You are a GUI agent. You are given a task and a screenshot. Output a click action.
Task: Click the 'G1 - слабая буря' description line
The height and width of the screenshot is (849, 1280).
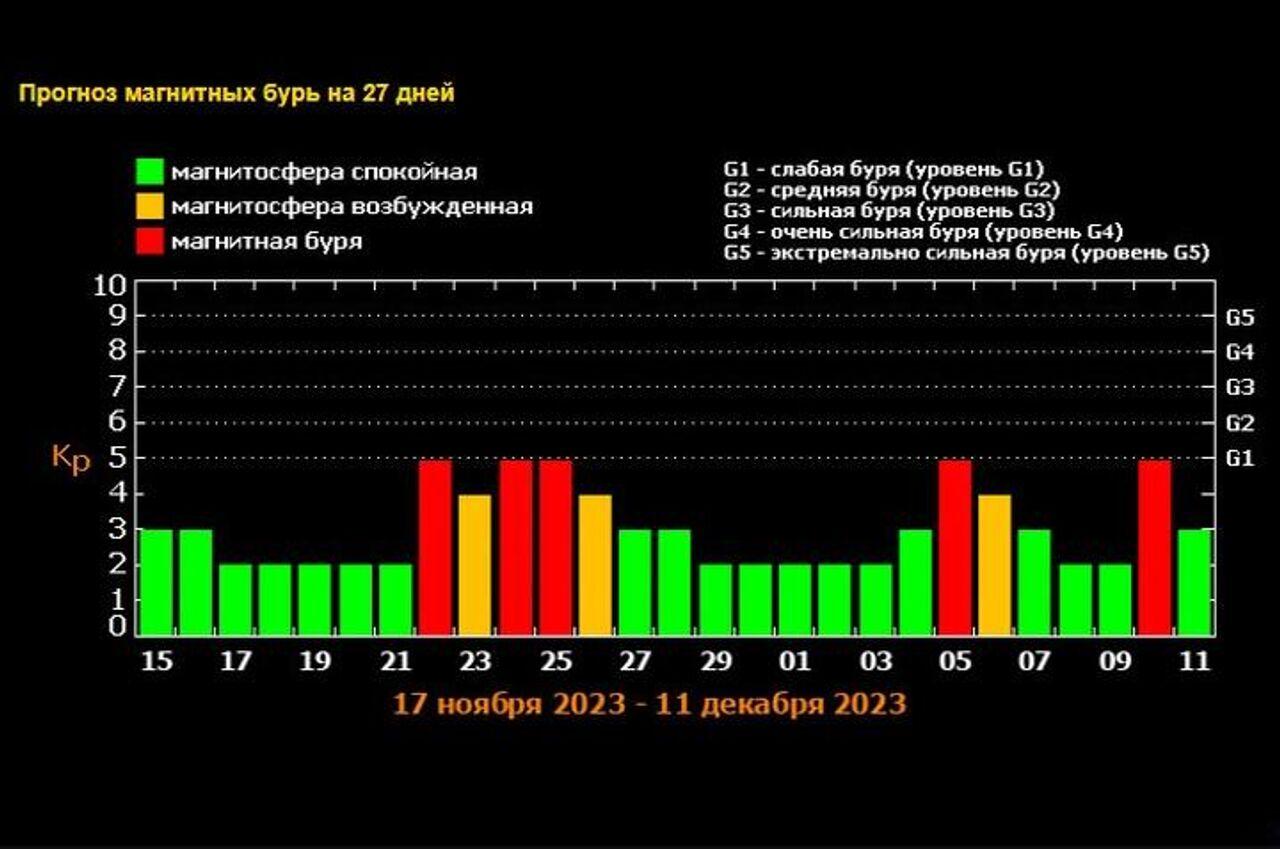tap(884, 168)
